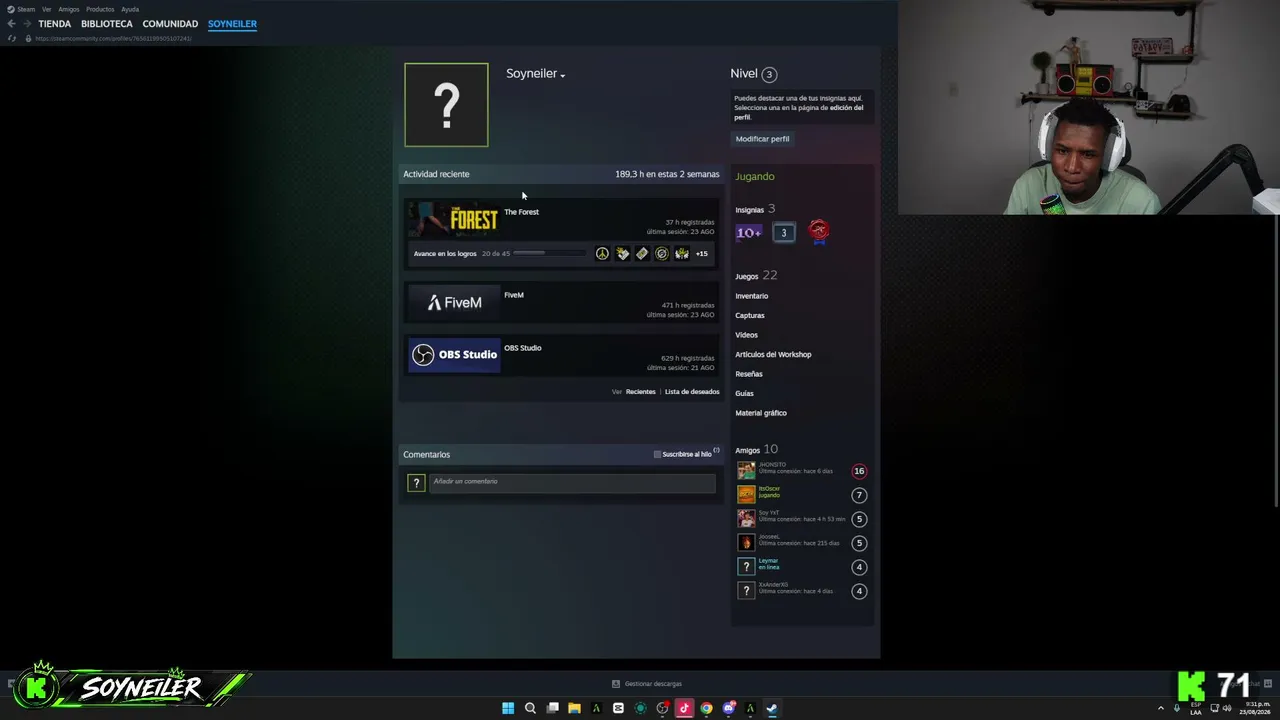Viewport: 1280px width, 720px height.
Task: Open the 10+ games owned badge
Action: [749, 232]
